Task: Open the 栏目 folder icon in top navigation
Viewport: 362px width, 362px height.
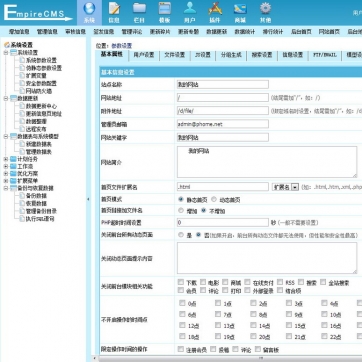Action: coord(139,8)
